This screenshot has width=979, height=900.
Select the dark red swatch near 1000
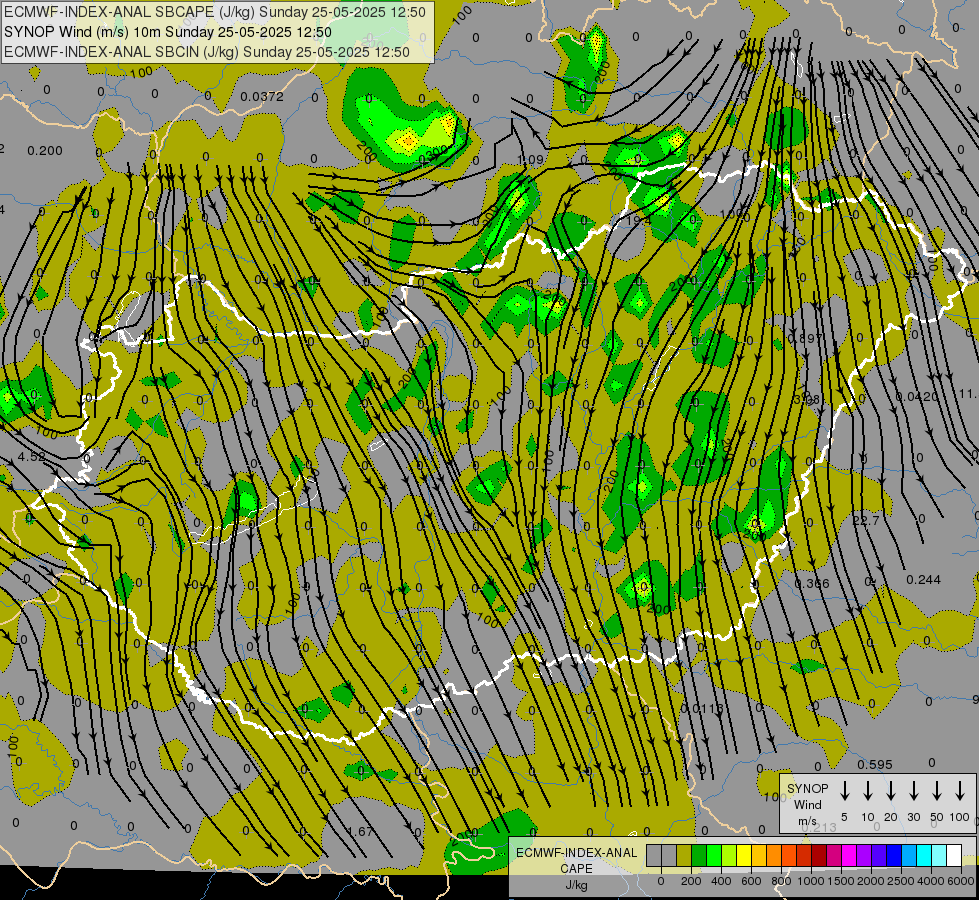click(819, 856)
